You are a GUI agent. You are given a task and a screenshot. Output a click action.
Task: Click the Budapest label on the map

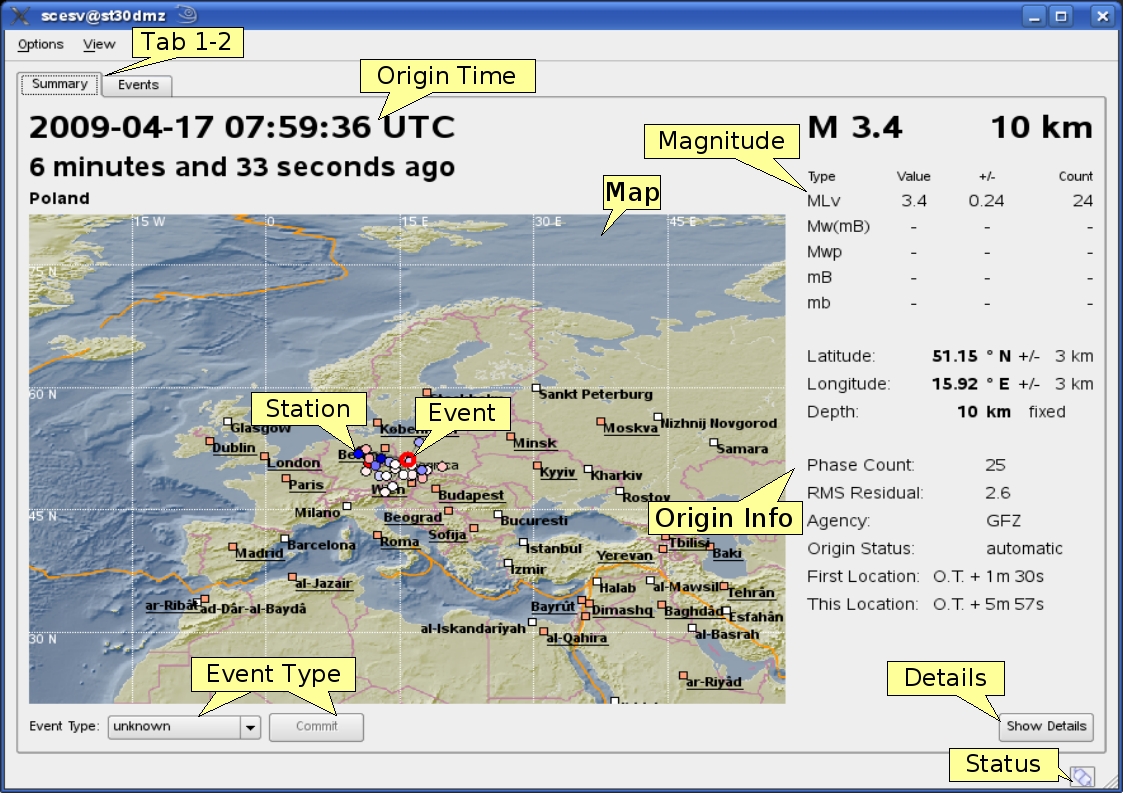pos(471,495)
